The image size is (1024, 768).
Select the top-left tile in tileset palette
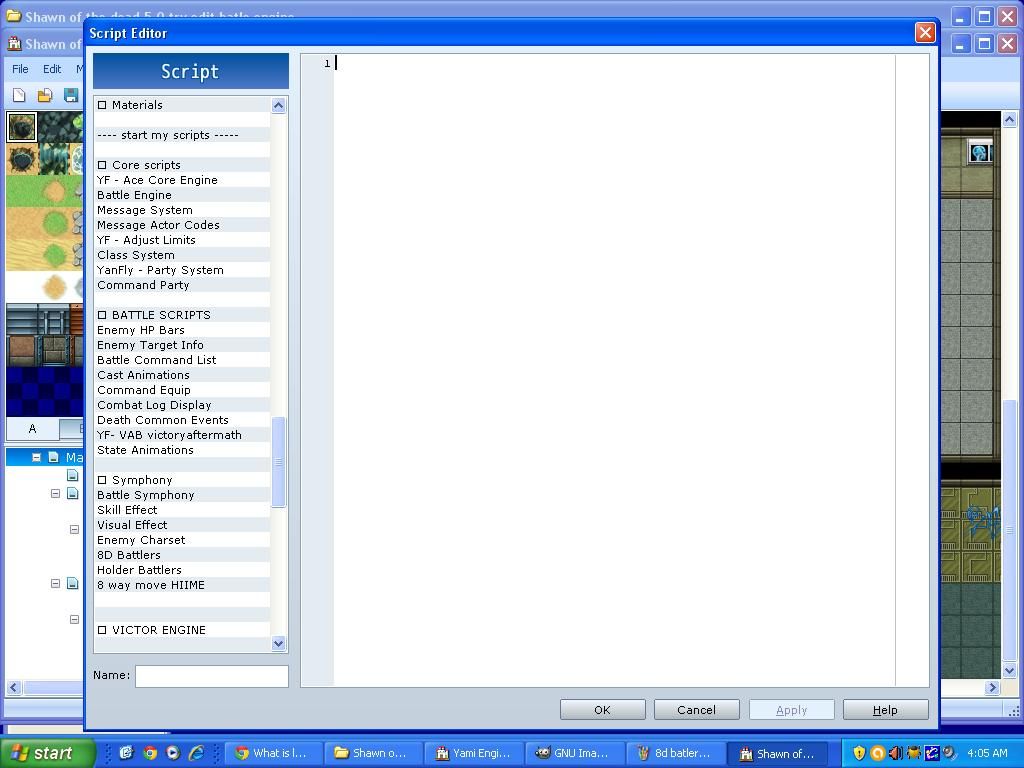pyautogui.click(x=21, y=127)
